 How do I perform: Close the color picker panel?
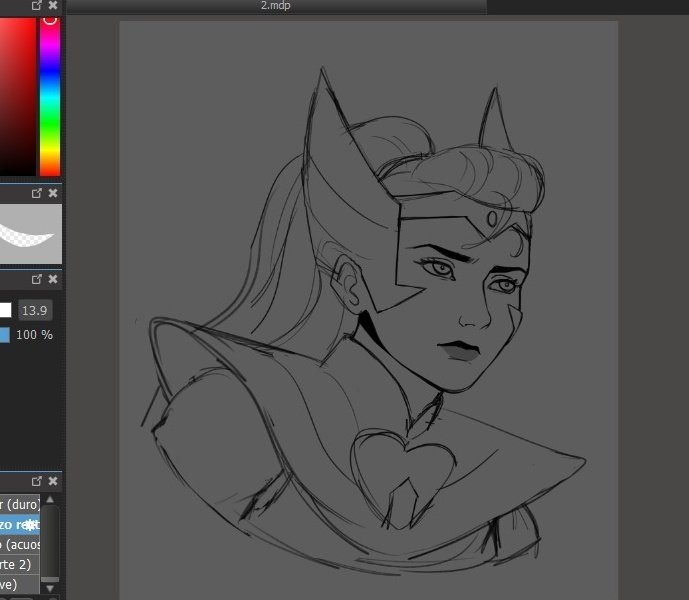click(53, 5)
